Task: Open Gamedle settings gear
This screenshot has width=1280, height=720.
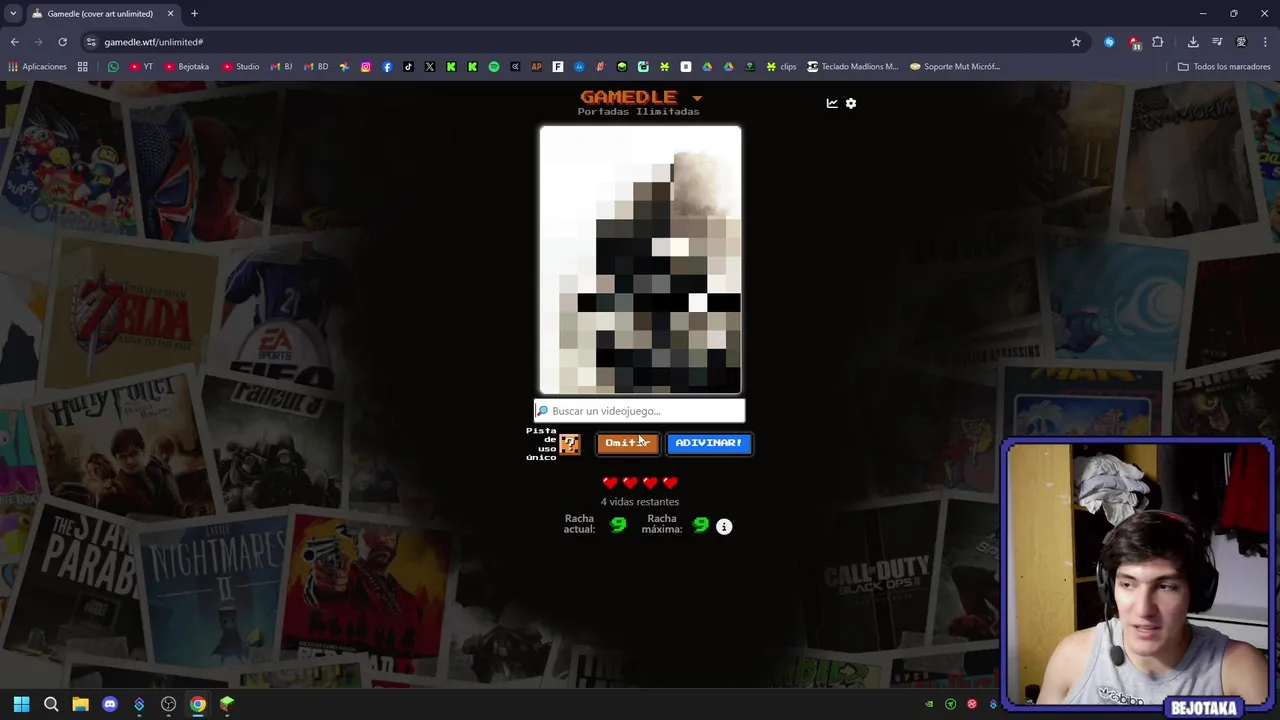Action: (851, 103)
